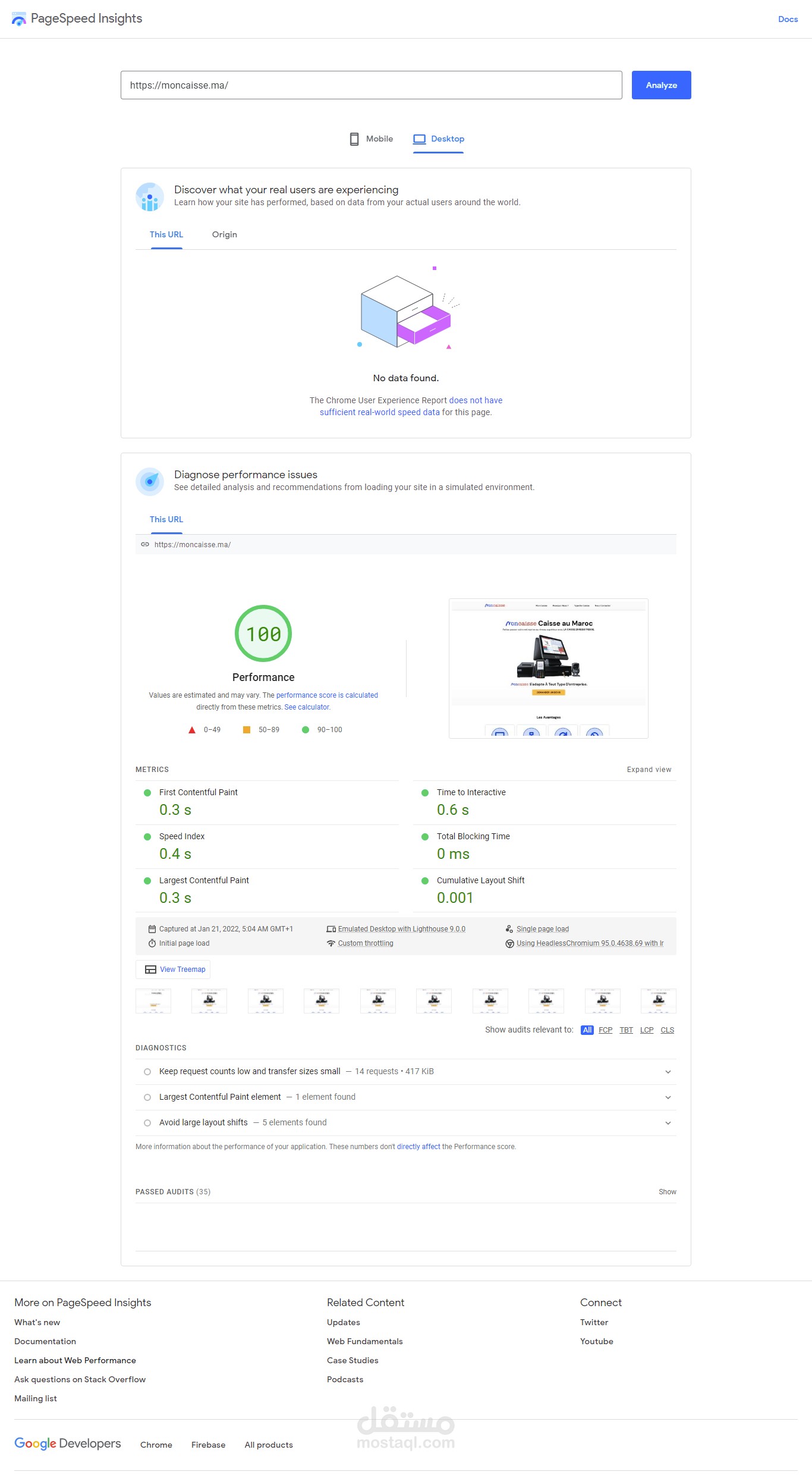The width and height of the screenshot is (812, 1481).
Task: Click the 100 performance score gauge
Action: tap(263, 633)
